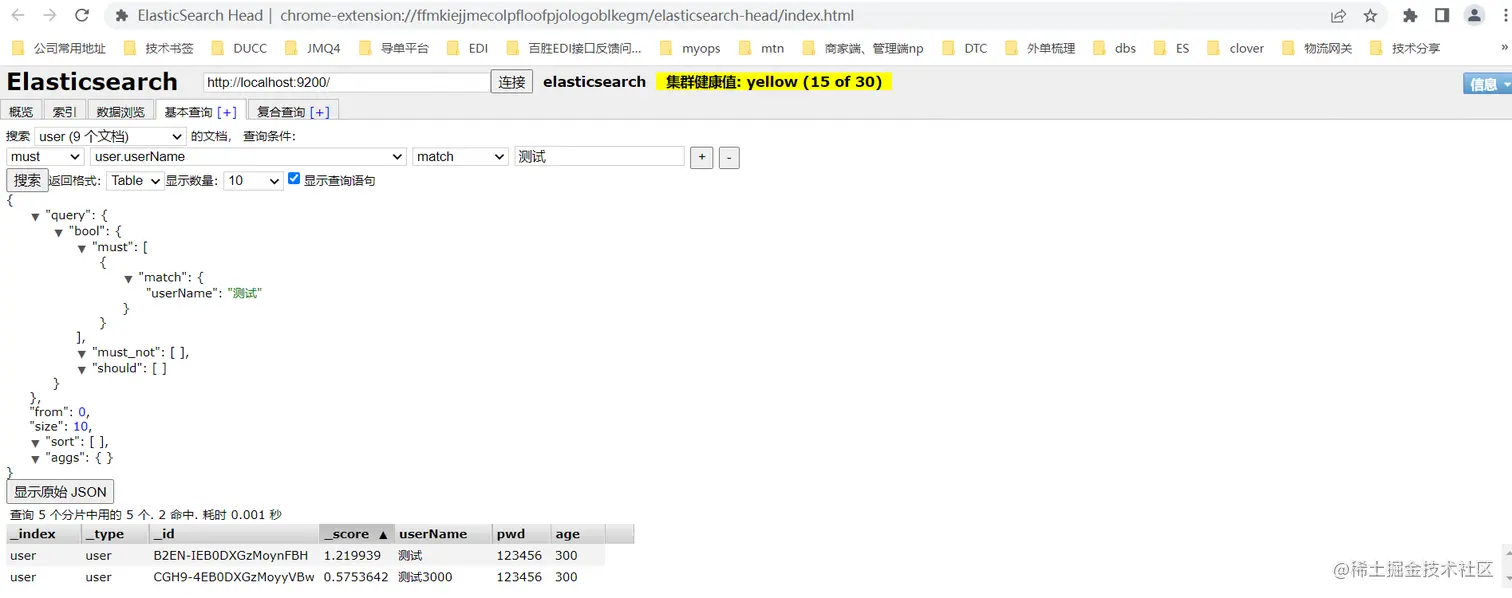Collapse the "bool" JSON node
The image size is (1512, 598).
(x=59, y=232)
